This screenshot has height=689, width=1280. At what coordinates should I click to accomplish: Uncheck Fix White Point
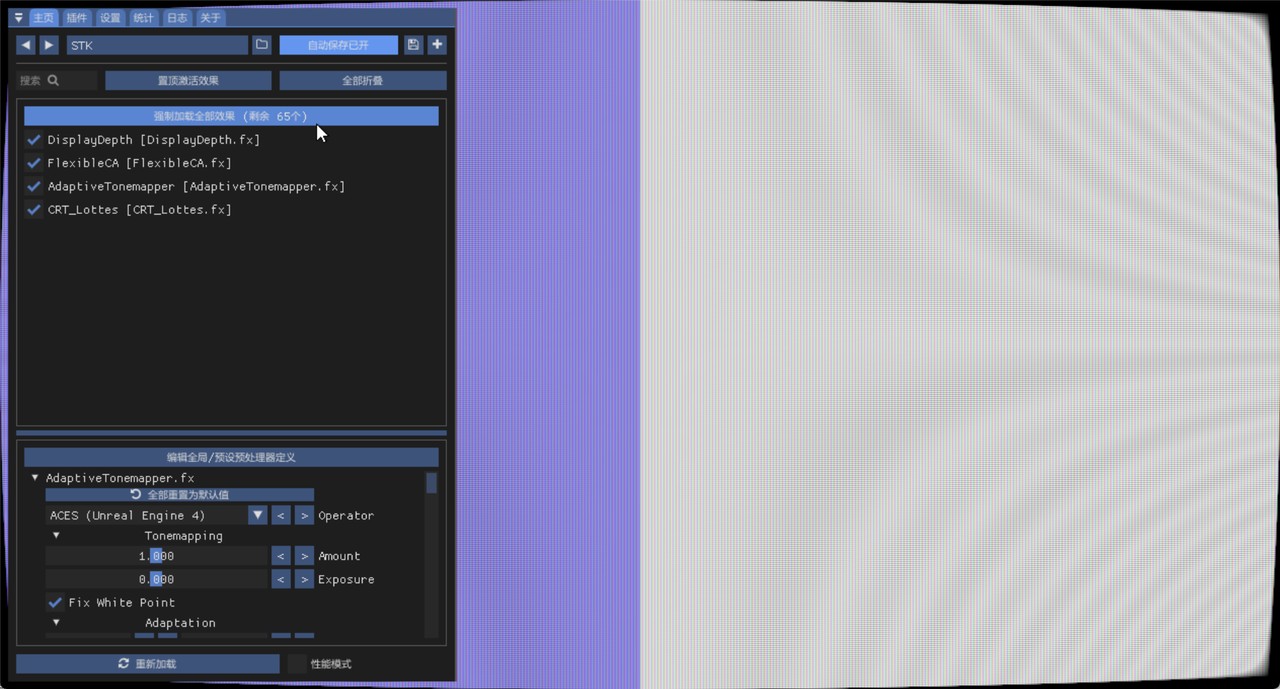tap(55, 603)
